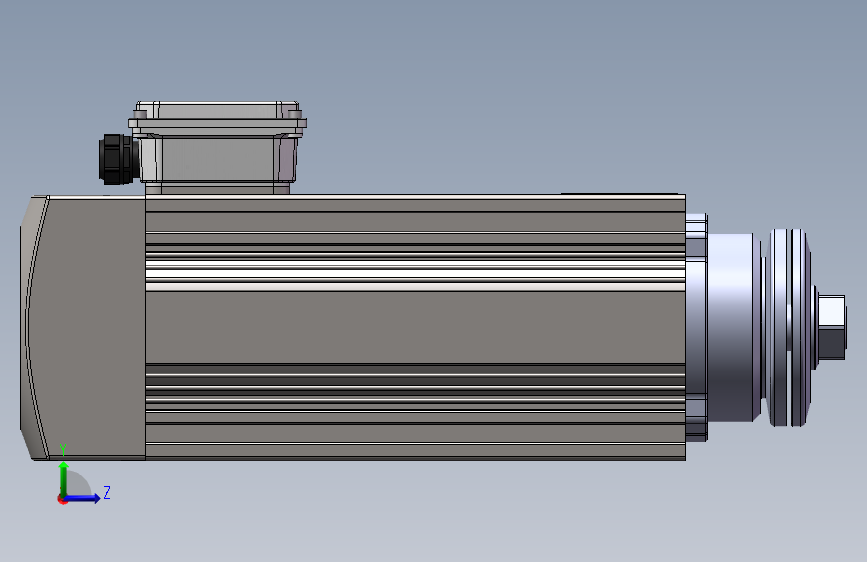Click the blue Z axis arrow of triad
This screenshot has width=867, height=562.
[x=83, y=498]
